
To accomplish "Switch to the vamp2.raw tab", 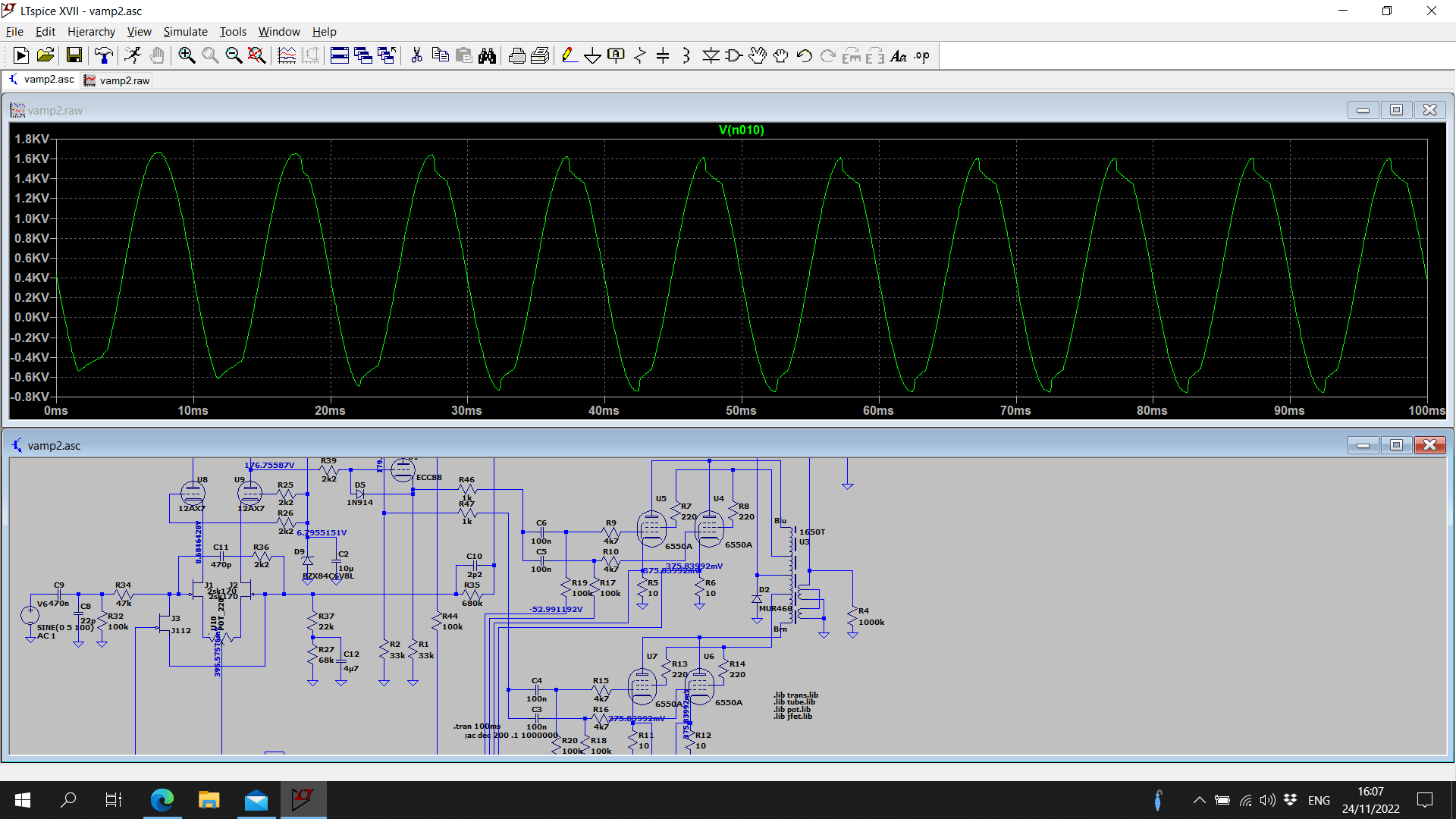I will (x=117, y=80).
